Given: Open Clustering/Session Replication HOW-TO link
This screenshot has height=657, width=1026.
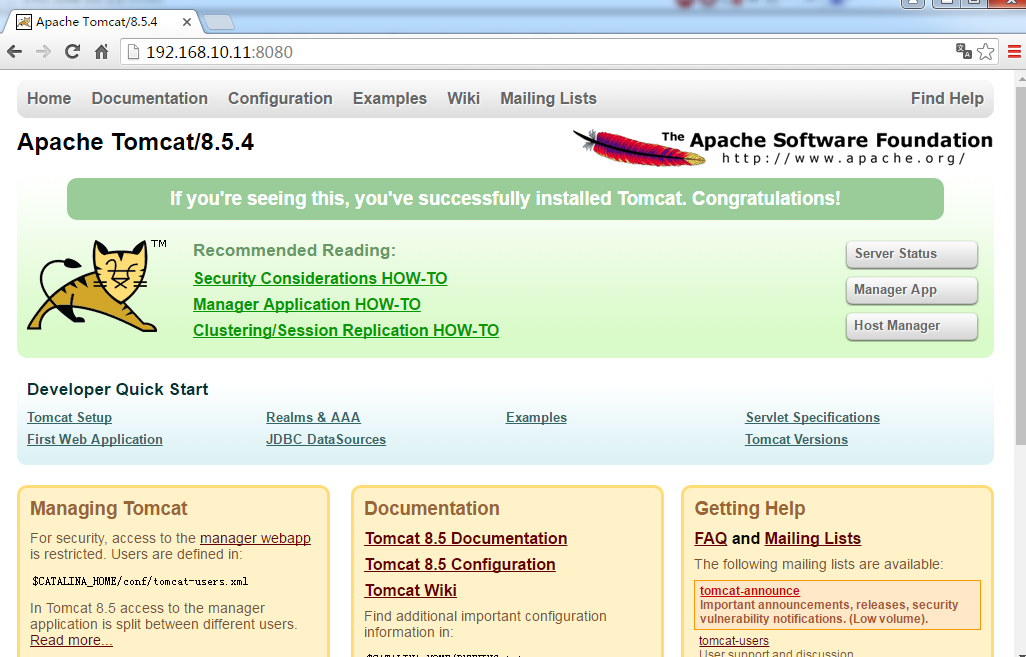Looking at the screenshot, I should (345, 330).
